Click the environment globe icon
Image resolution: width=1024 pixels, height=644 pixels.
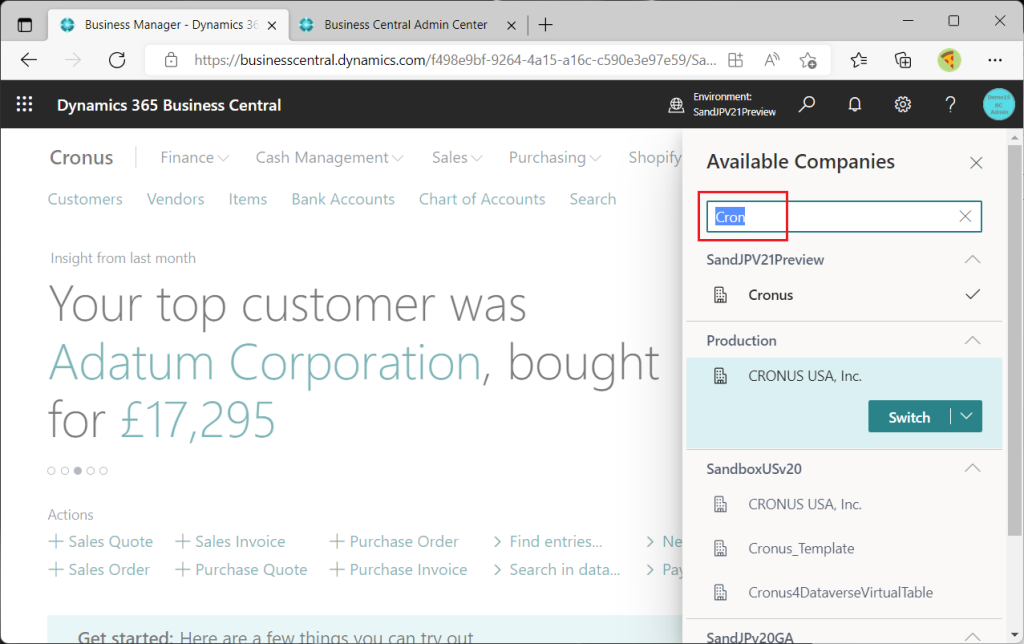click(677, 105)
